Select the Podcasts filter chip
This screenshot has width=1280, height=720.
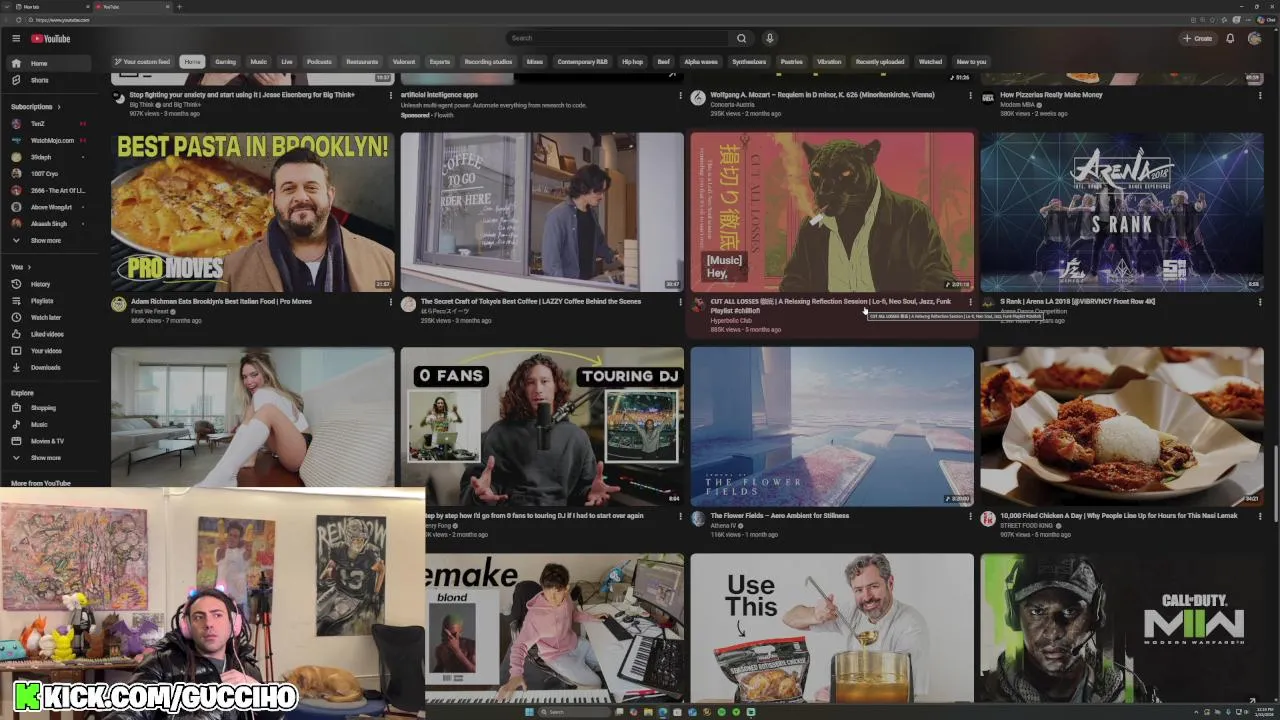pyautogui.click(x=319, y=62)
